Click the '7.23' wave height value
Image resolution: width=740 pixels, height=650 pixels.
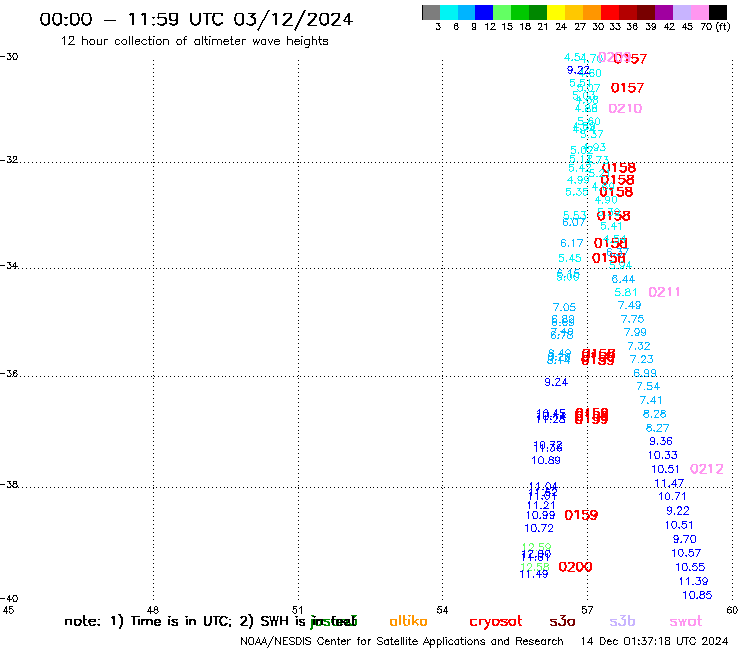pyautogui.click(x=642, y=359)
